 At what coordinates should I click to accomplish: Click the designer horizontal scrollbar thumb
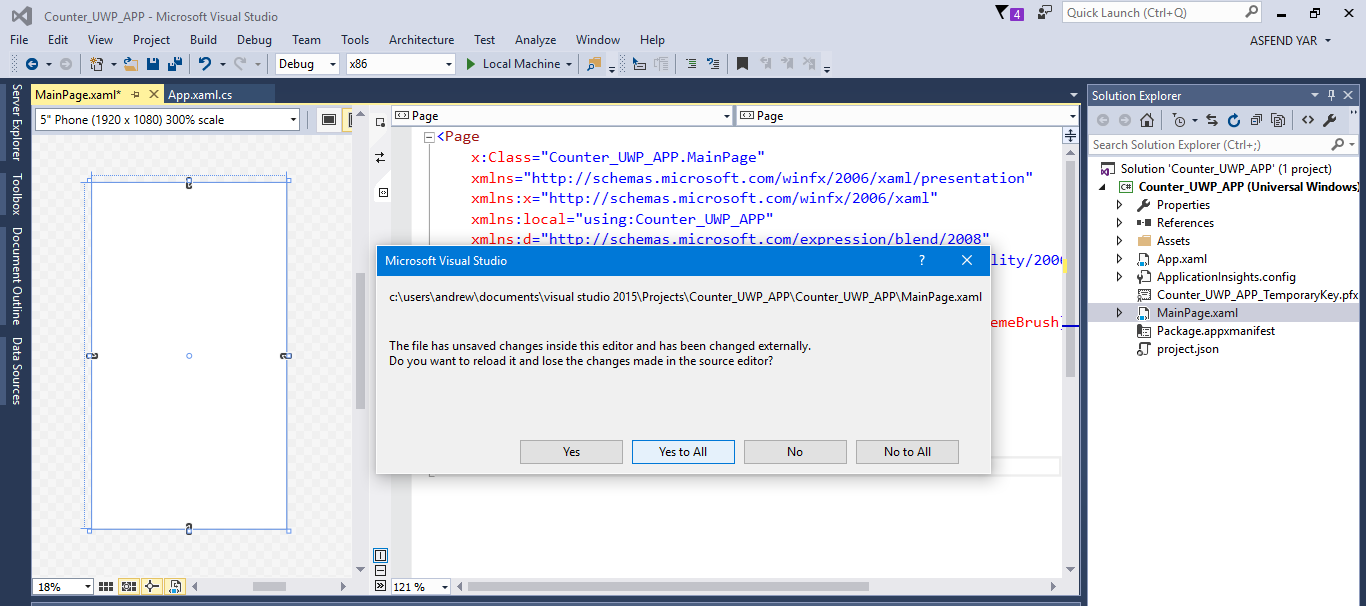coord(269,587)
